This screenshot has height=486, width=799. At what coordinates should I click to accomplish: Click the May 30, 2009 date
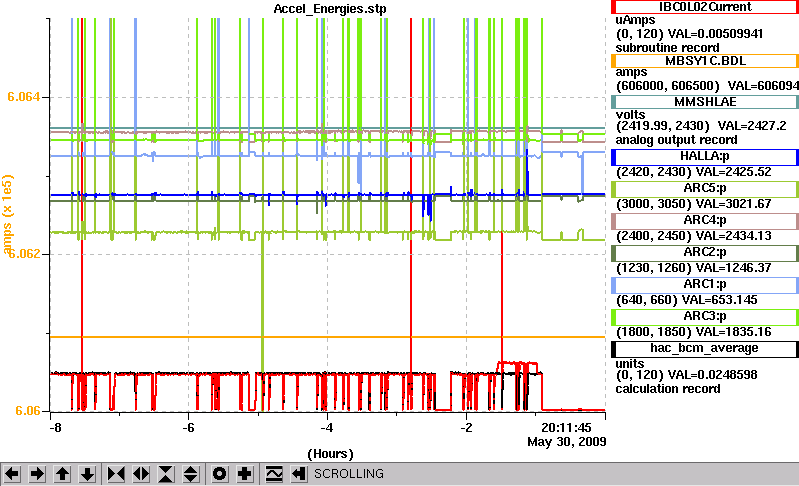[x=567, y=442]
